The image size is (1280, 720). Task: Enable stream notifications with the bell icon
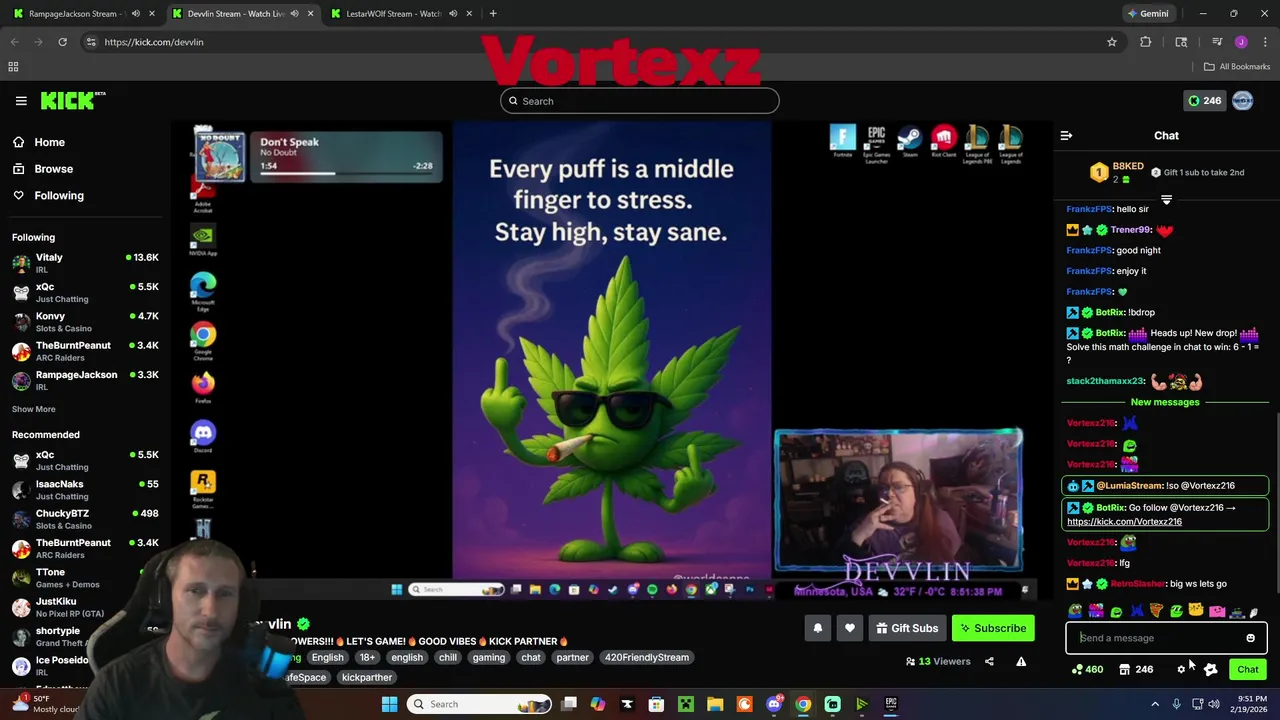[818, 628]
